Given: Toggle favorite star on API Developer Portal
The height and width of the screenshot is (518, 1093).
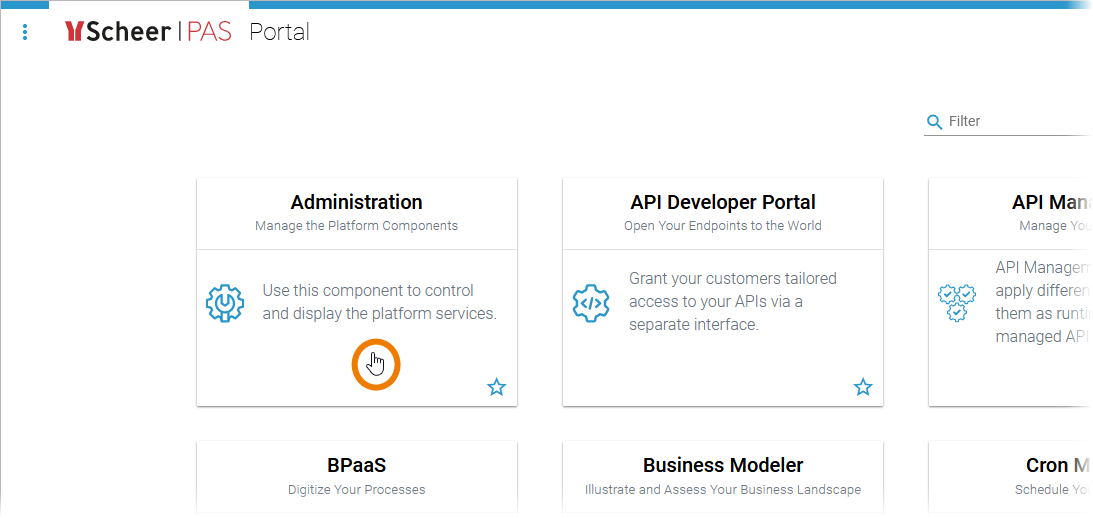Looking at the screenshot, I should pos(863,387).
